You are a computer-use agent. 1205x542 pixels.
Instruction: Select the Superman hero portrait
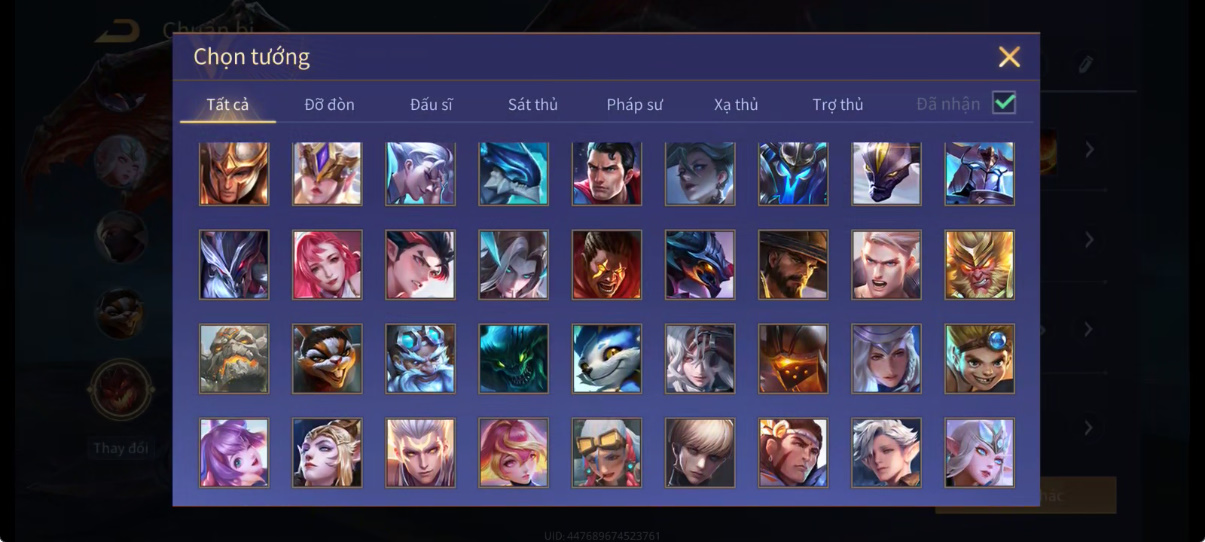point(607,173)
